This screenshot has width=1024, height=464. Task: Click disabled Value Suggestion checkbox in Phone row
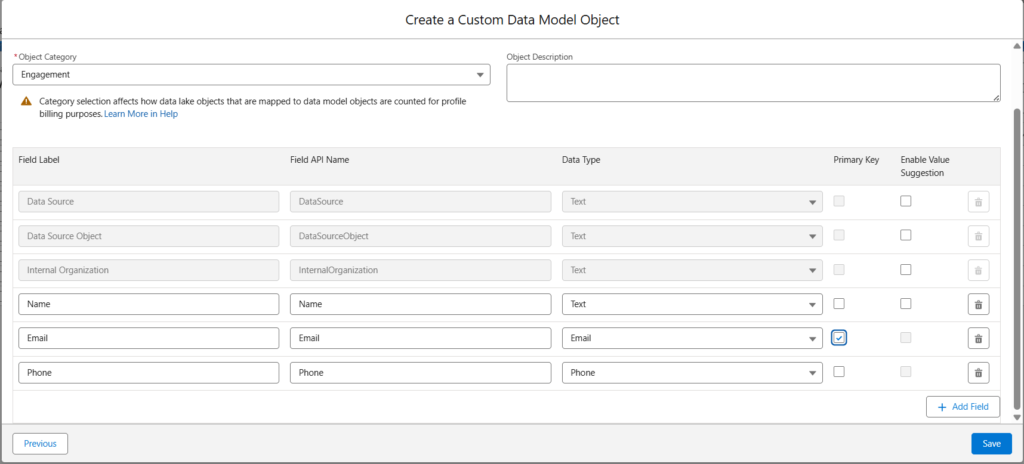906,371
